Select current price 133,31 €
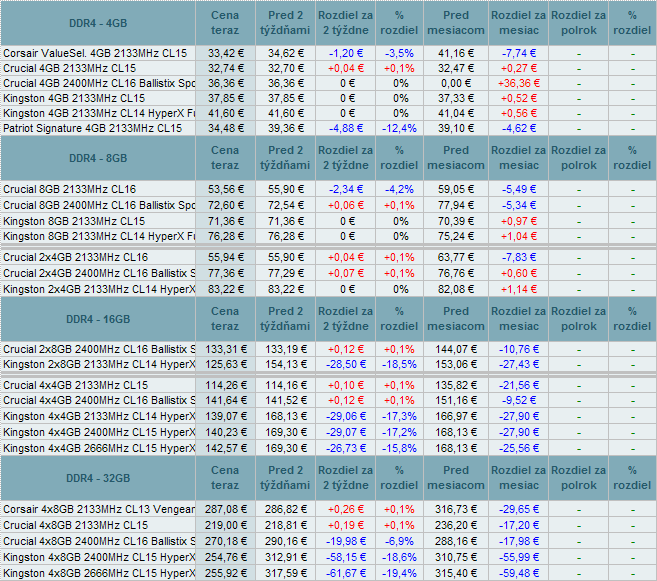Screen dimensions: 657x581 (226, 349)
